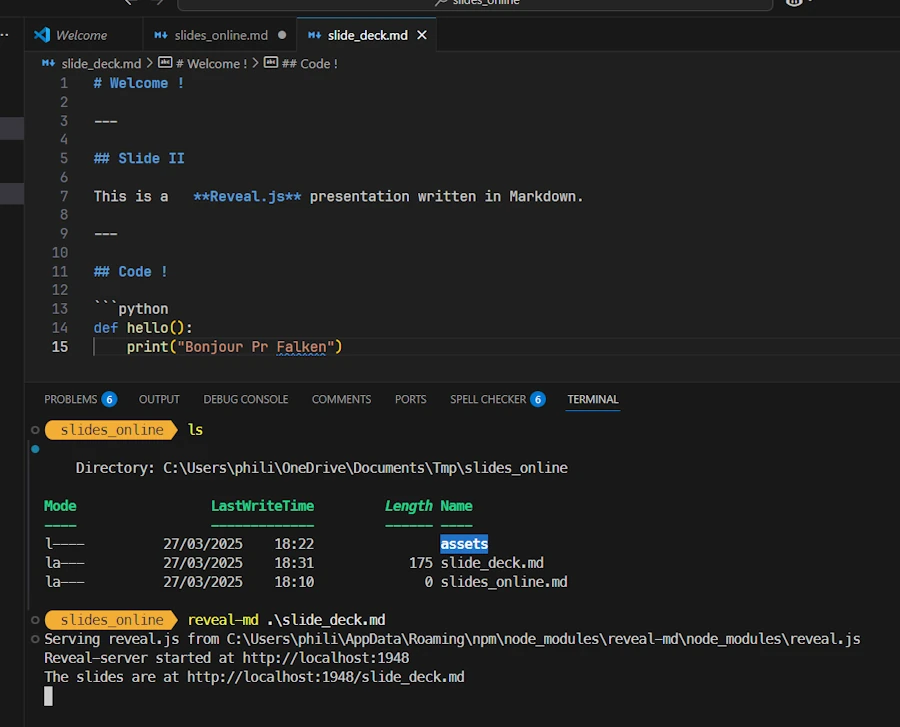The height and width of the screenshot is (727, 900).
Task: Open the Welcome tab
Action: [x=81, y=36]
